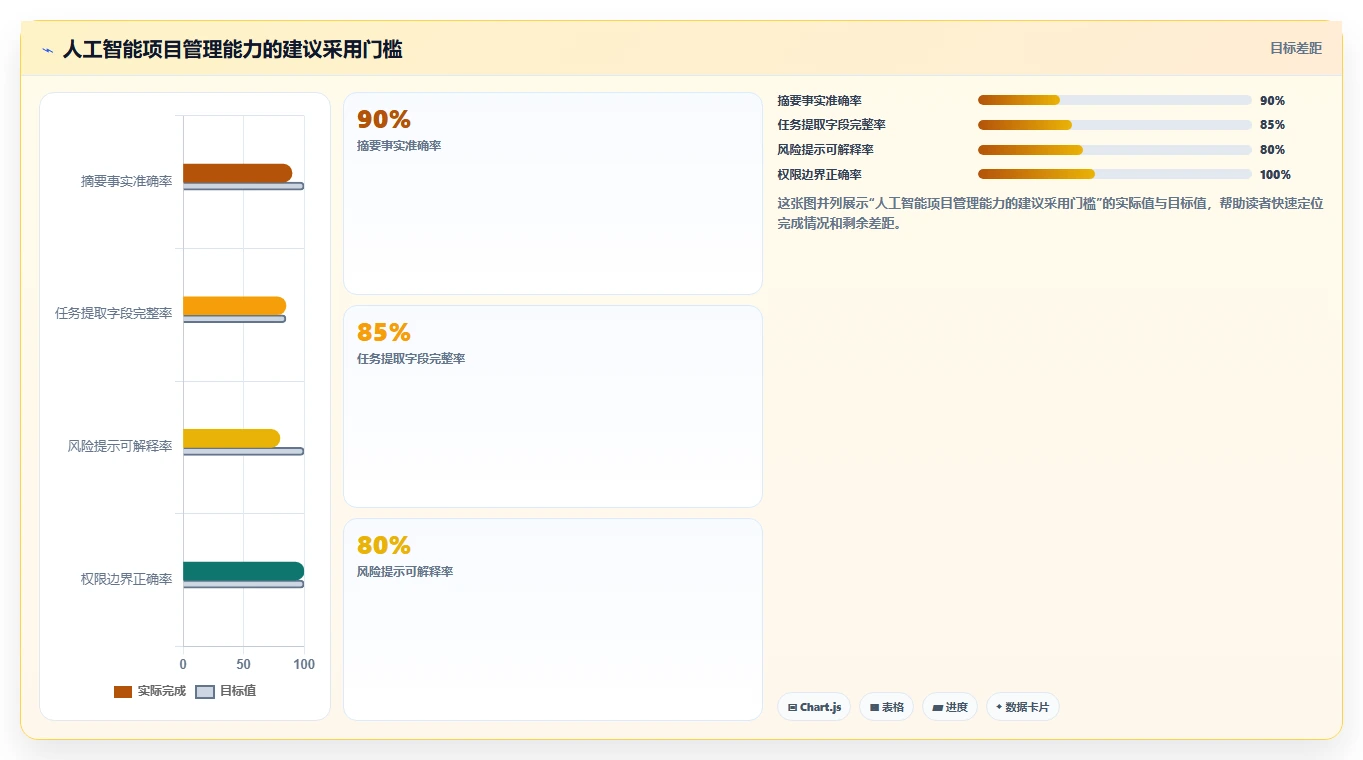Click the 摘要事实准确率 axis label in the chart
Image resolution: width=1363 pixels, height=760 pixels.
coord(127,181)
